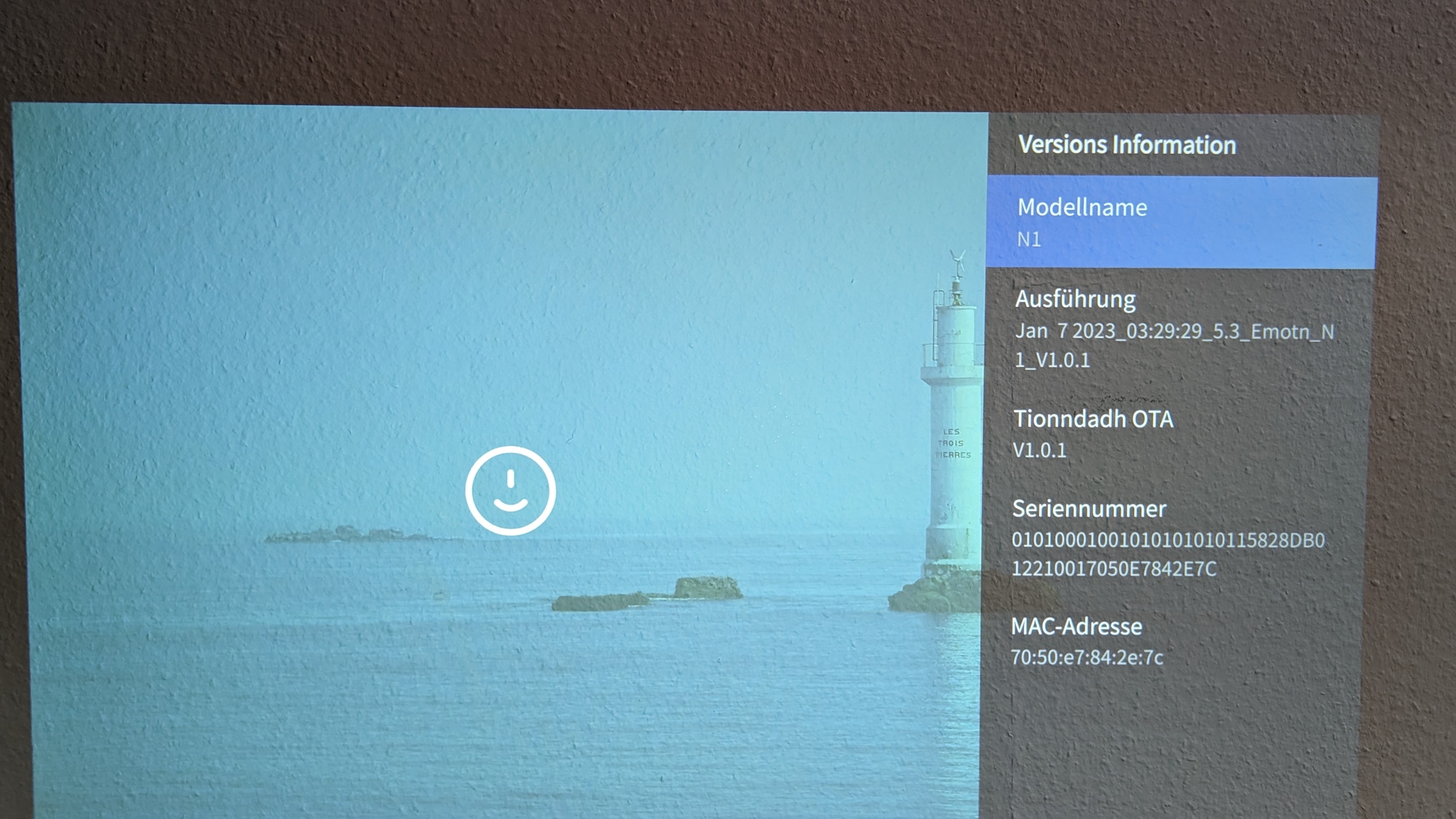
Task: Click the Jan 7 2023 build string
Action: click(1174, 331)
